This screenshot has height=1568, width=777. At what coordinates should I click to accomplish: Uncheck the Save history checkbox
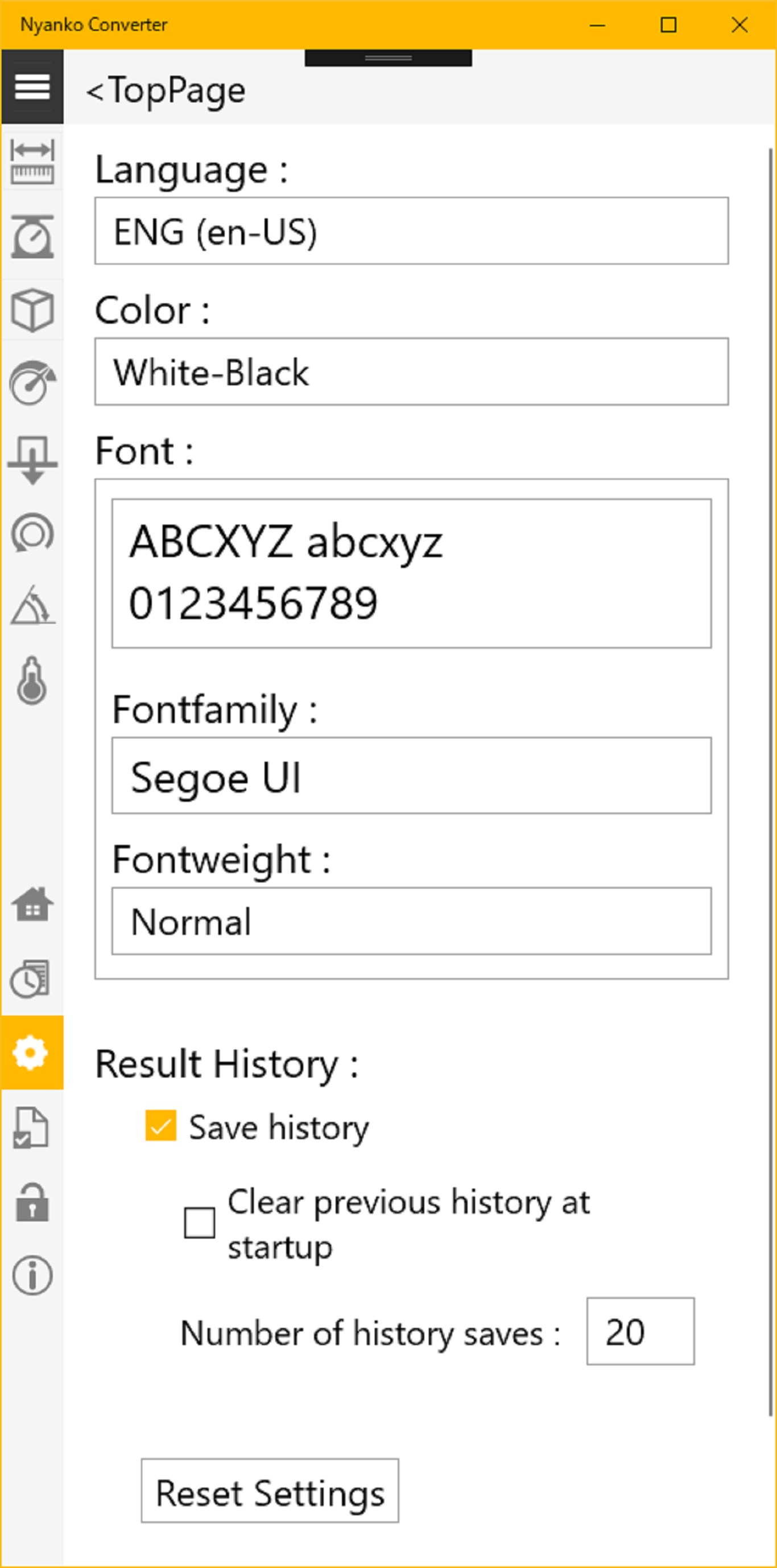coord(160,1125)
